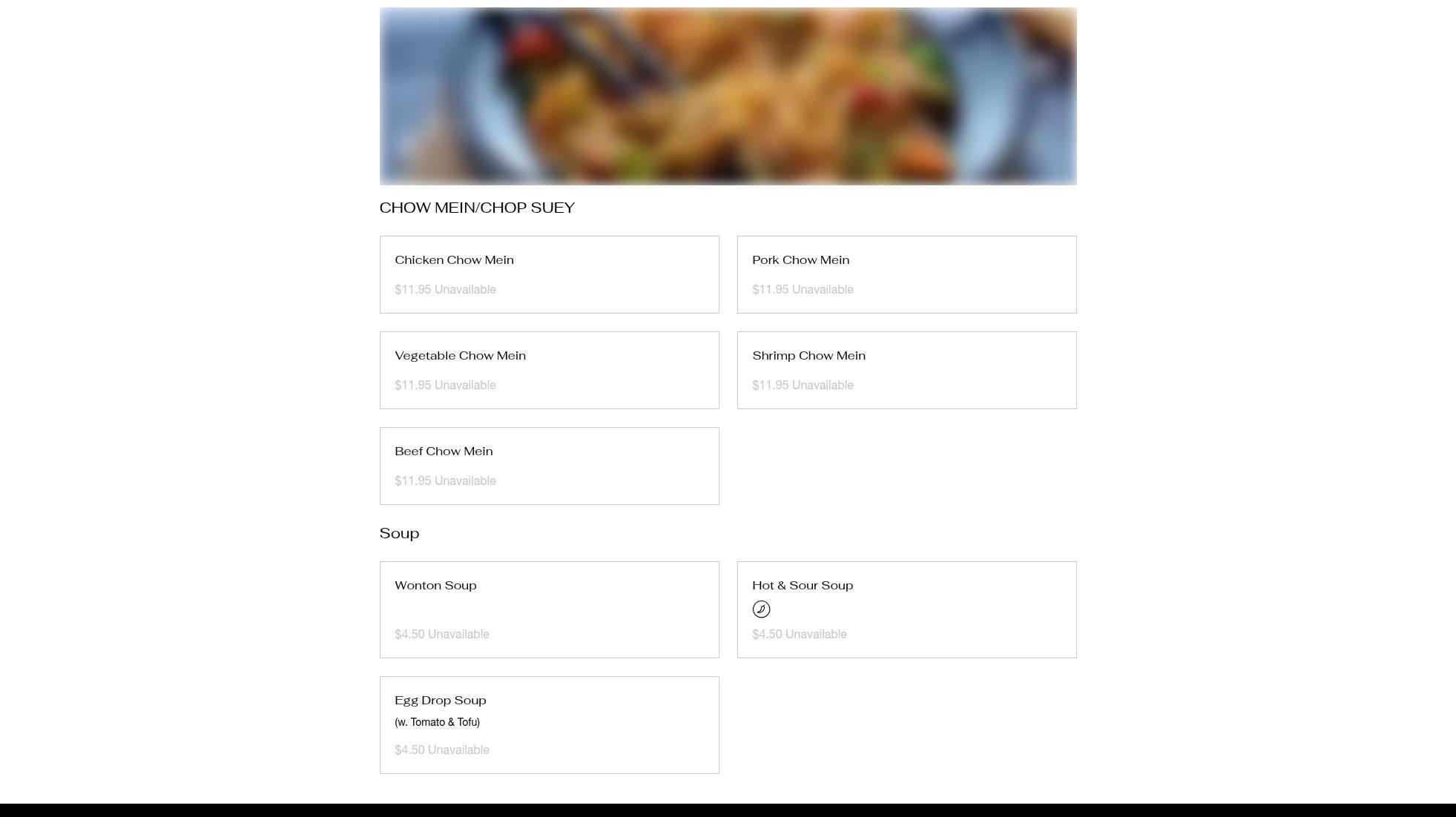The height and width of the screenshot is (817, 1456).
Task: Choose the Shrimp Chow Mein card
Action: click(x=906, y=370)
